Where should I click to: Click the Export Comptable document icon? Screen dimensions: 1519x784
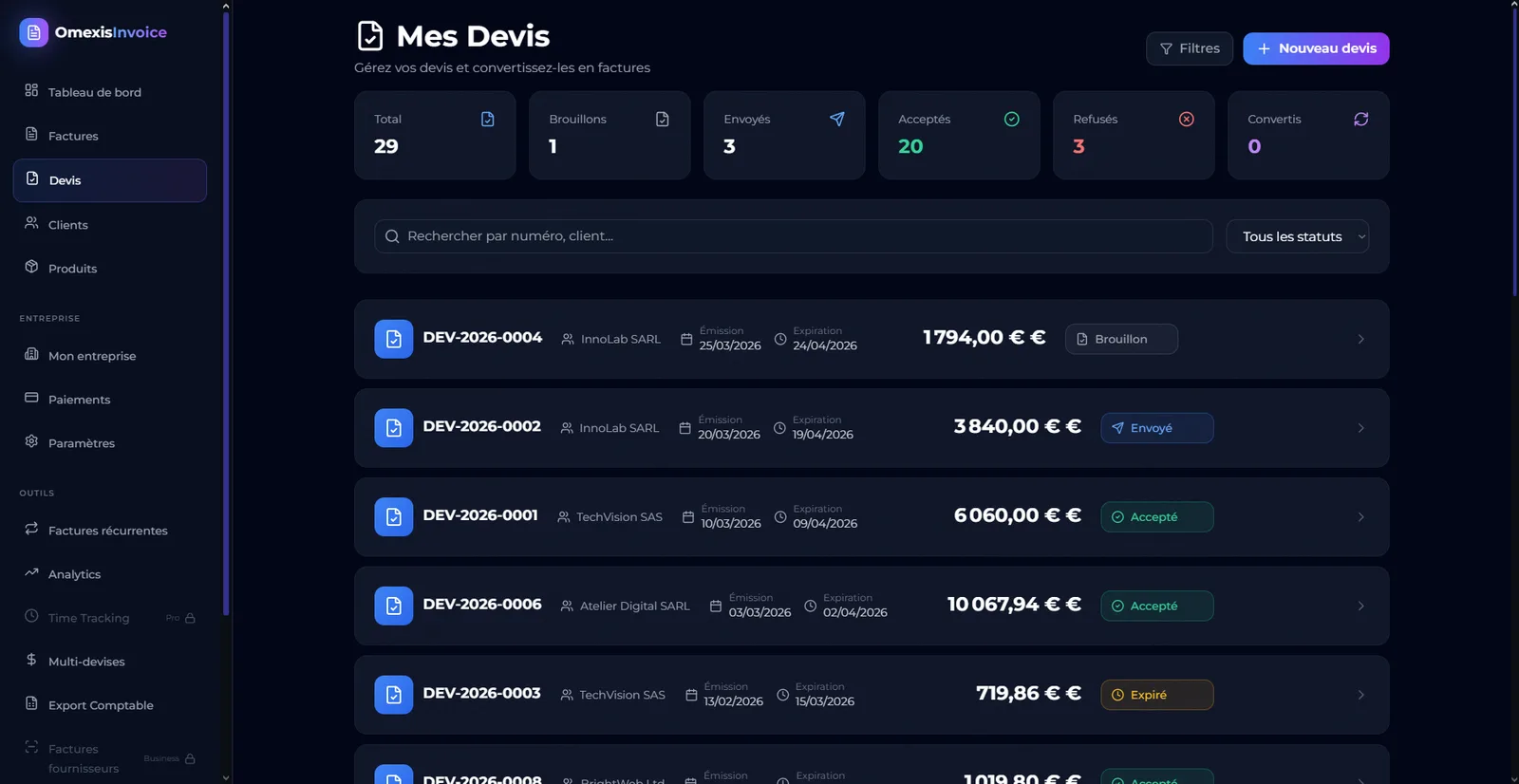pyautogui.click(x=31, y=703)
